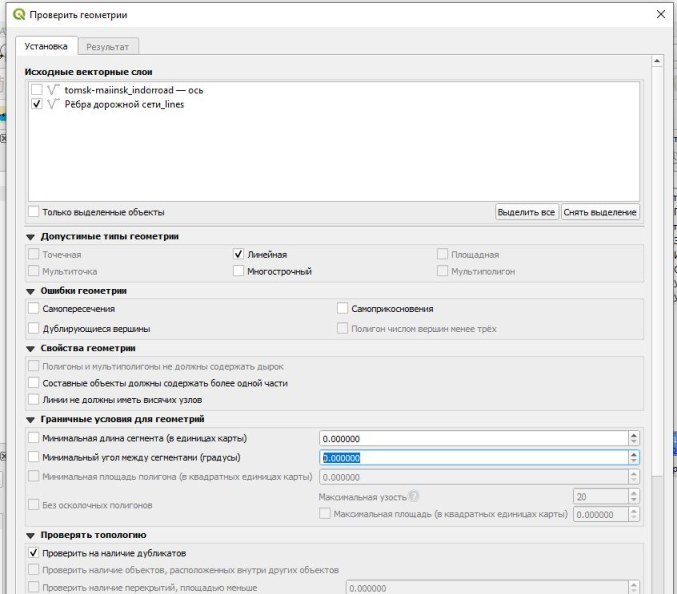Click the QGIS logo icon in title bar

tap(19, 14)
